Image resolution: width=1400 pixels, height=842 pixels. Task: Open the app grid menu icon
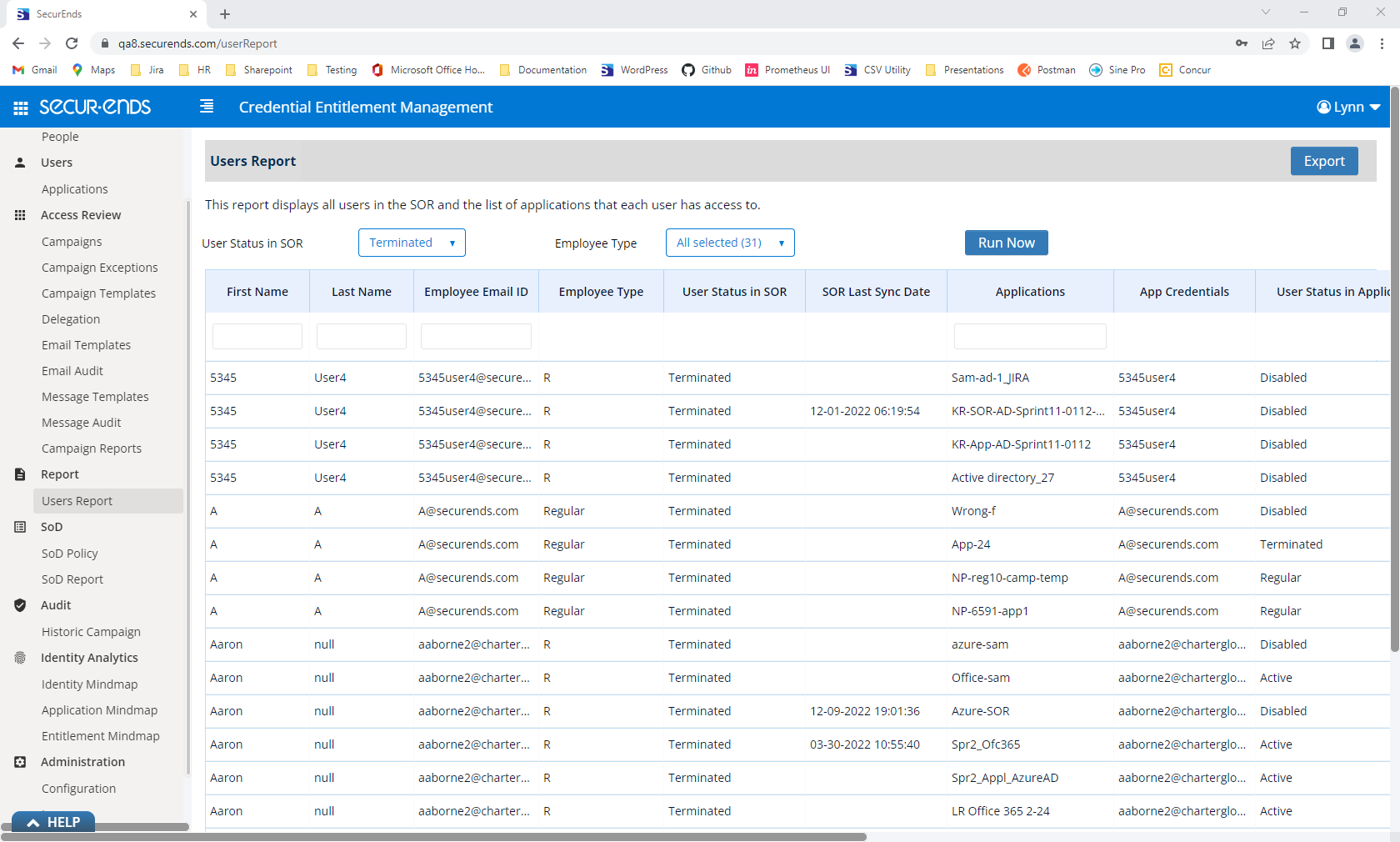point(20,107)
